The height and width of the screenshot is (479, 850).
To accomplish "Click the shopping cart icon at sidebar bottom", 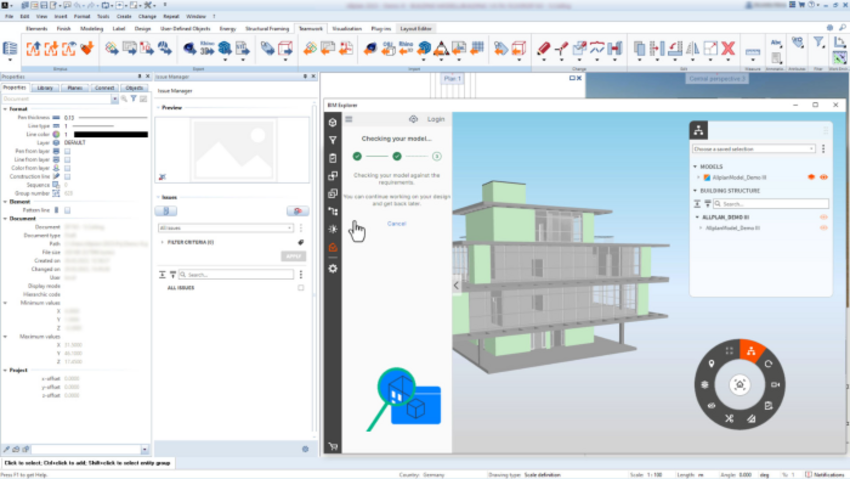I will [x=333, y=446].
